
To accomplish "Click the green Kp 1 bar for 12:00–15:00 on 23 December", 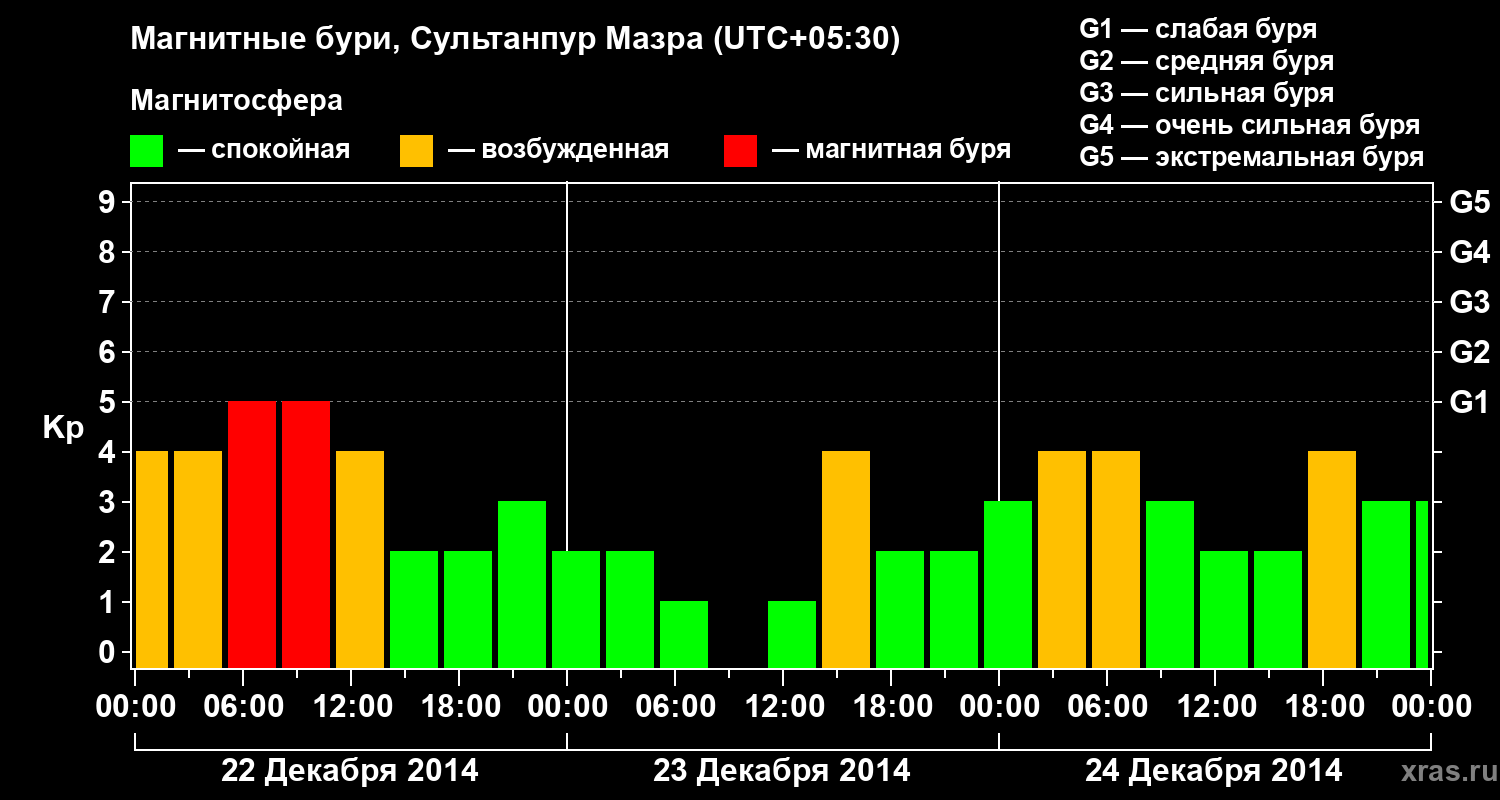I will coord(792,634).
